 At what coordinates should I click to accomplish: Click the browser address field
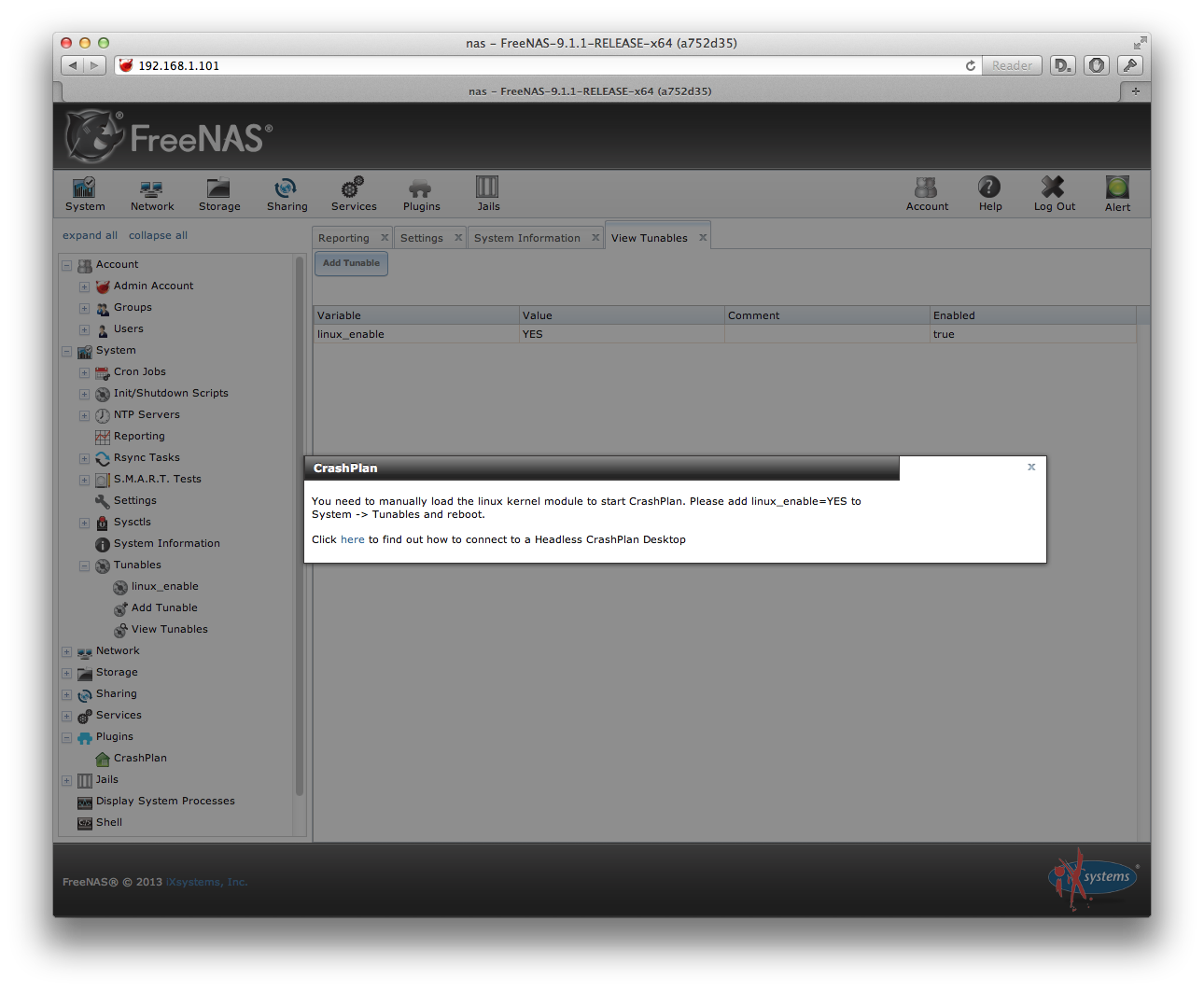(x=546, y=65)
